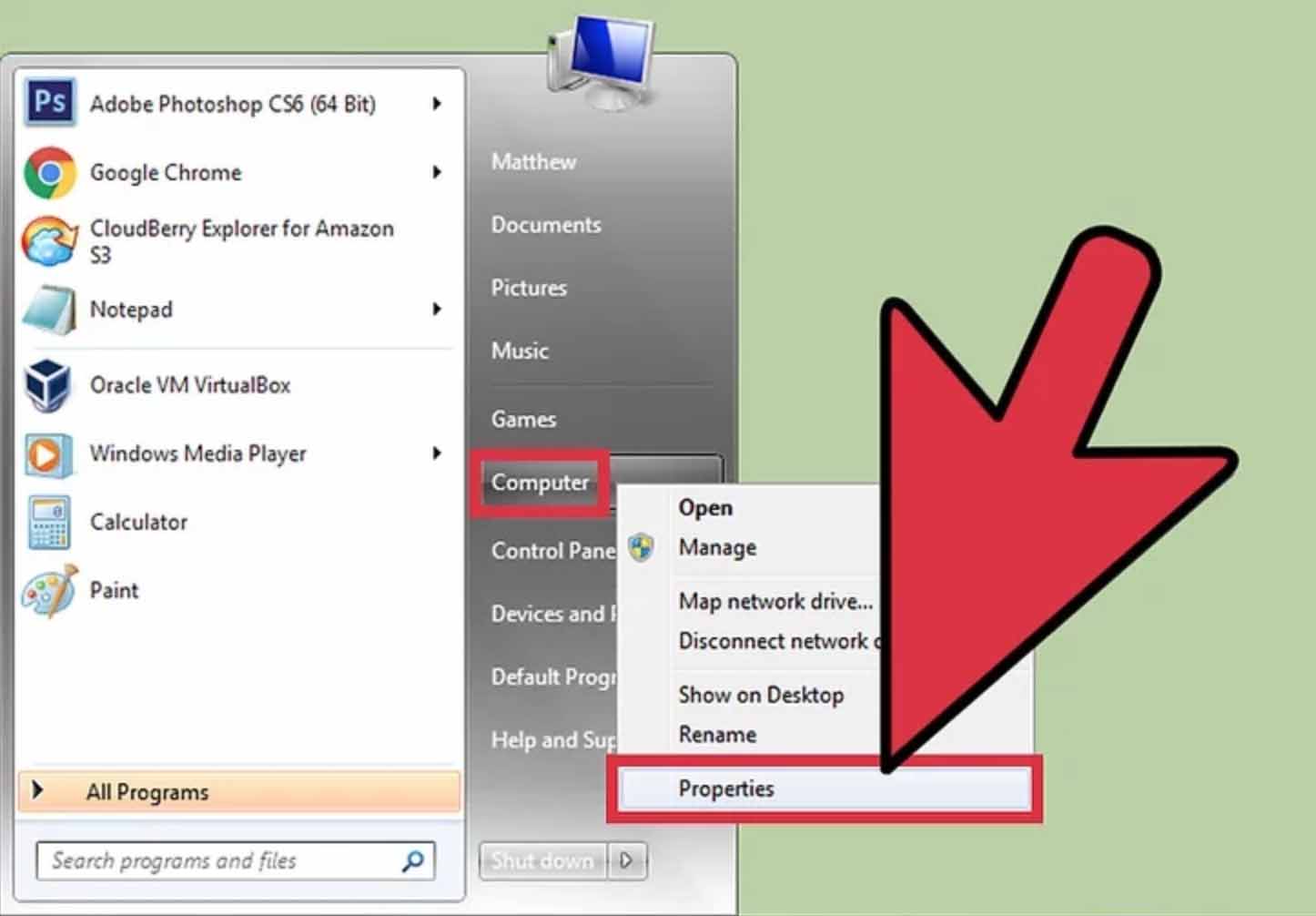1316x916 pixels.
Task: Open the Music library link
Action: point(520,351)
